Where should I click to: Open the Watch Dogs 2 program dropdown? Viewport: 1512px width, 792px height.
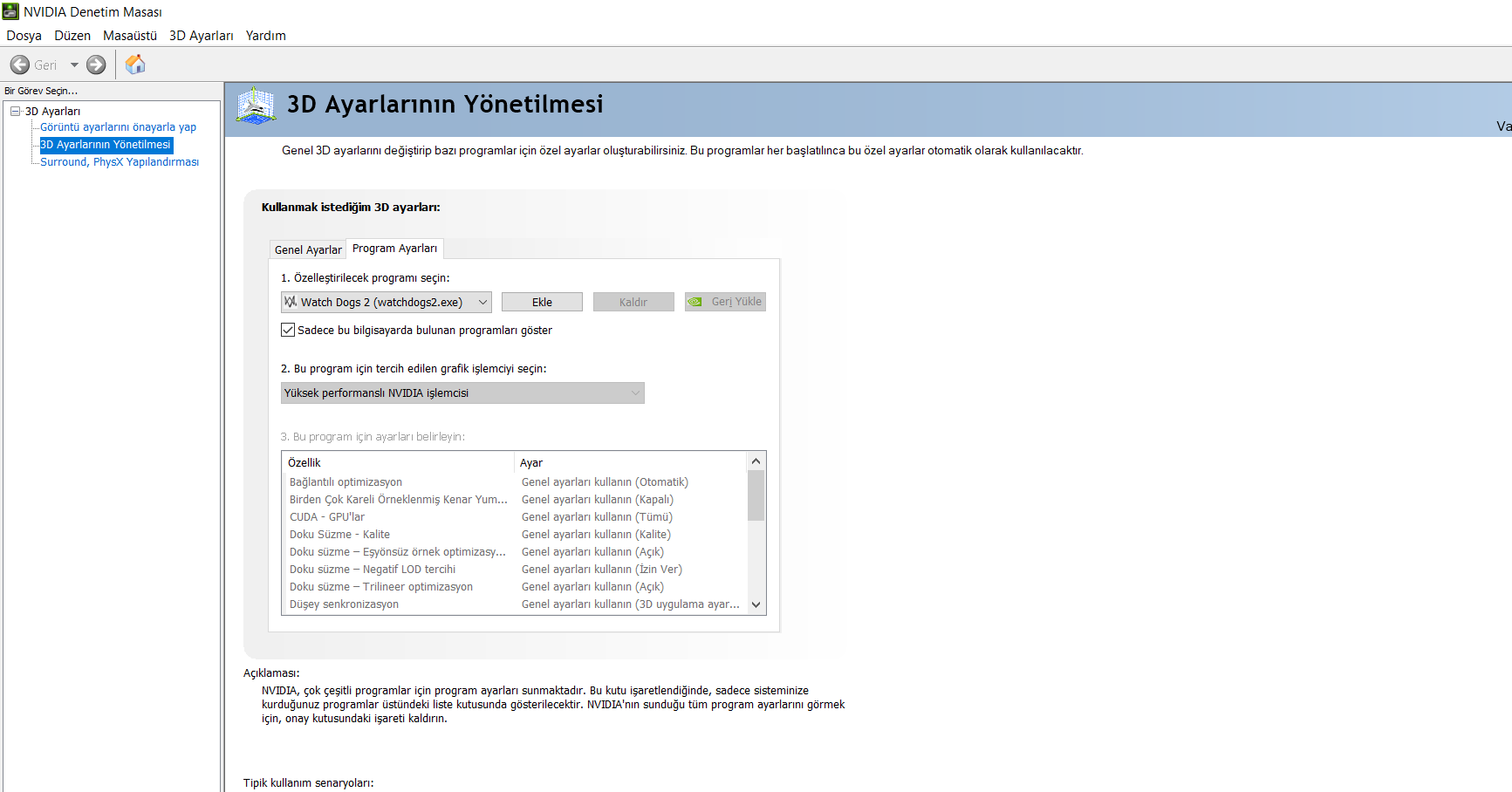(482, 302)
